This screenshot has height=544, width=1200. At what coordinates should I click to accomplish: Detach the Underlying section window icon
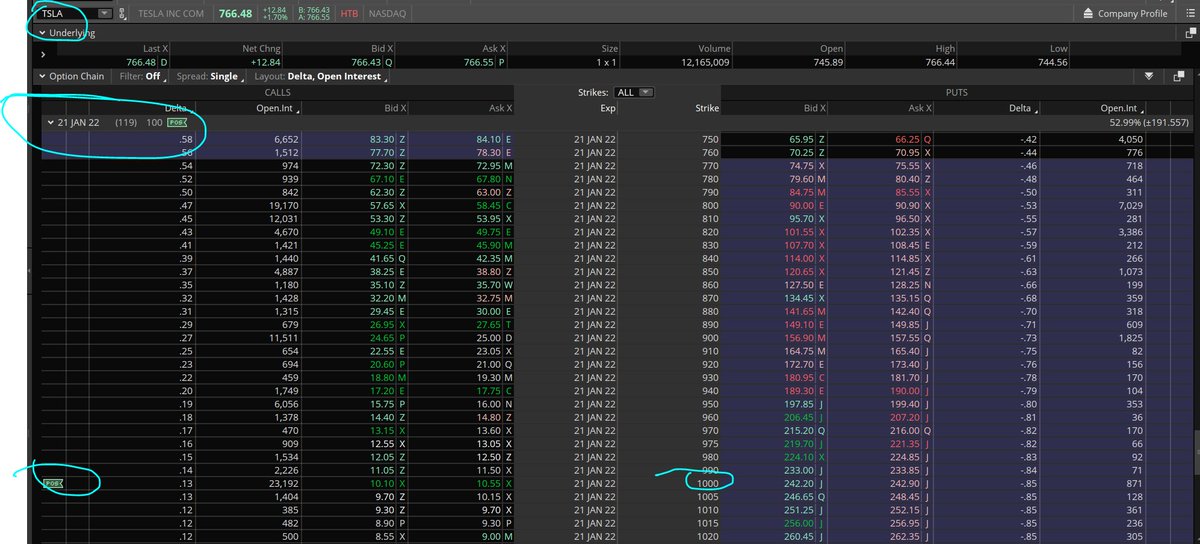[1190, 33]
